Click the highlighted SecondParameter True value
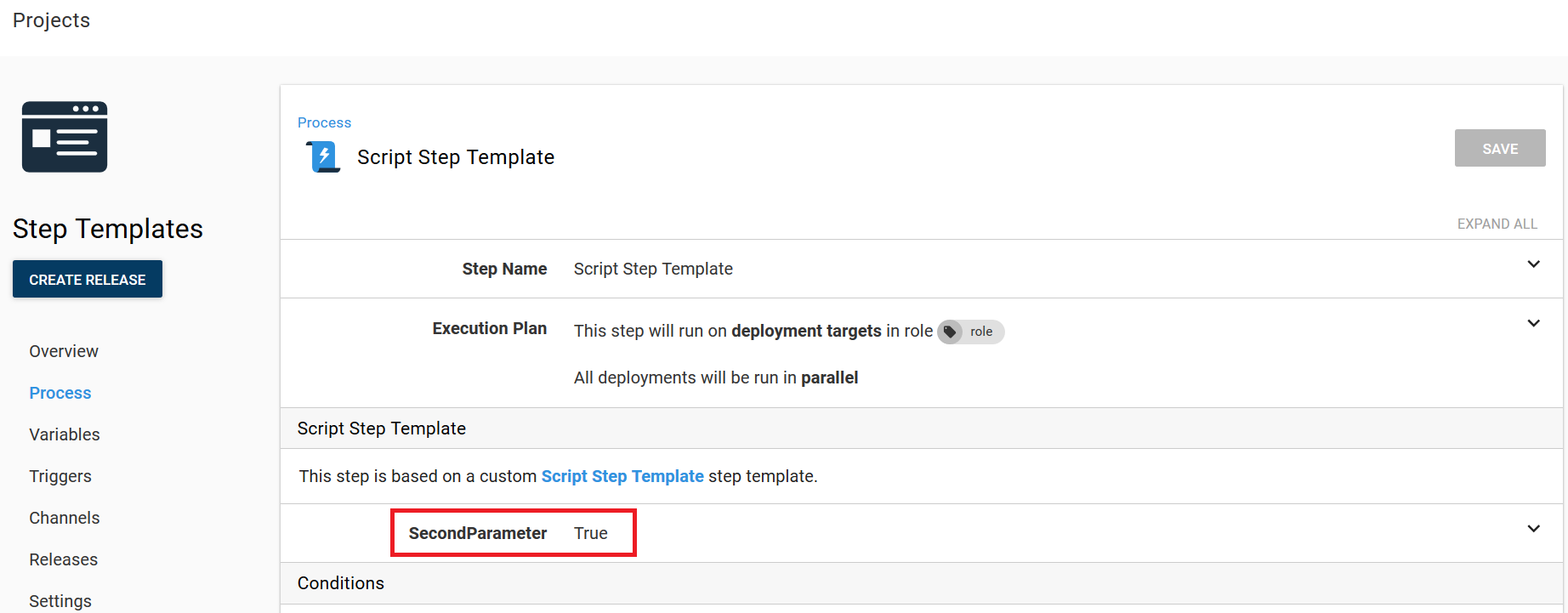The image size is (1568, 613). pyautogui.click(x=590, y=532)
